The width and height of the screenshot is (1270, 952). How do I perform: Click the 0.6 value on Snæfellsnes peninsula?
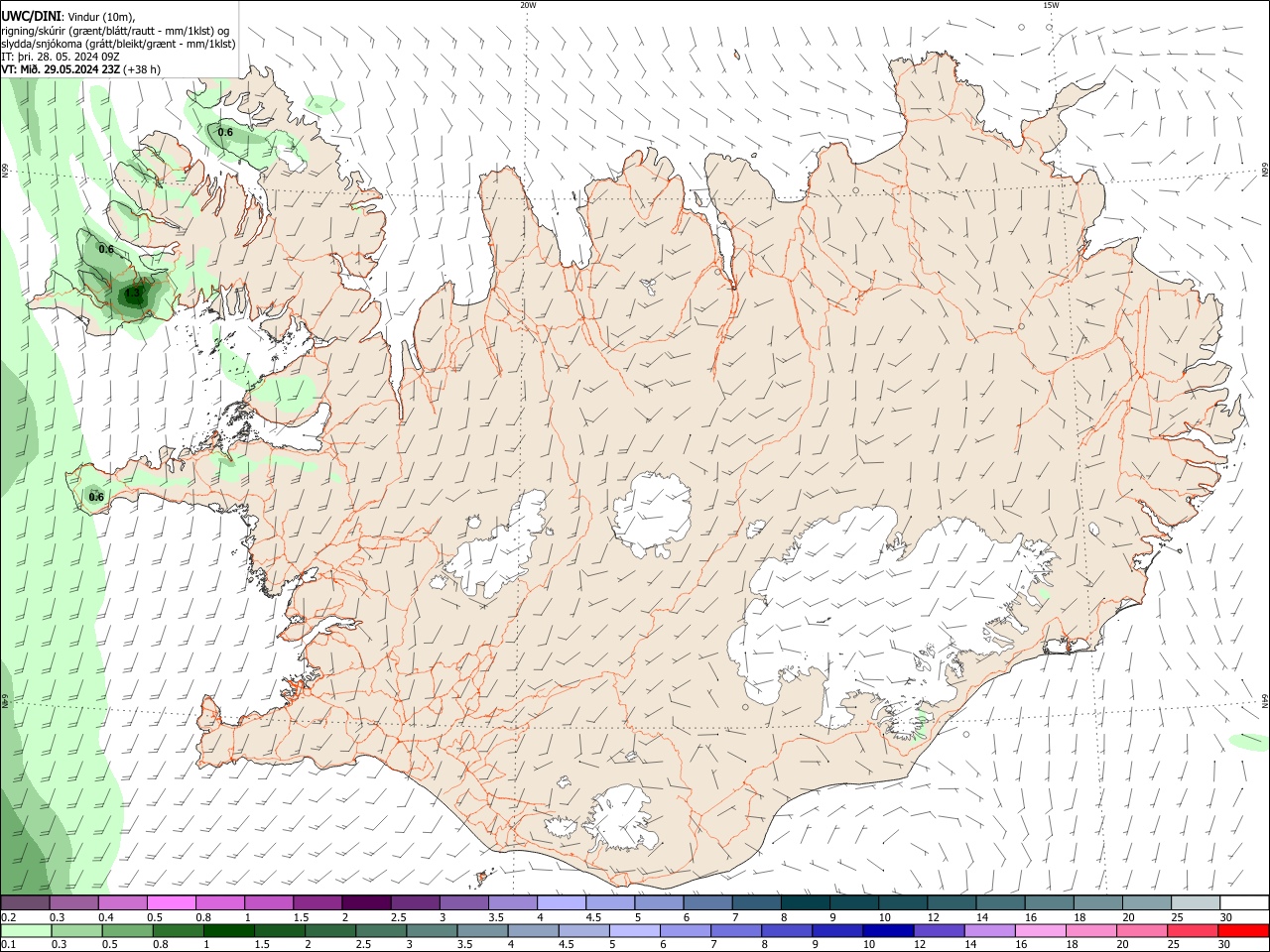(96, 497)
